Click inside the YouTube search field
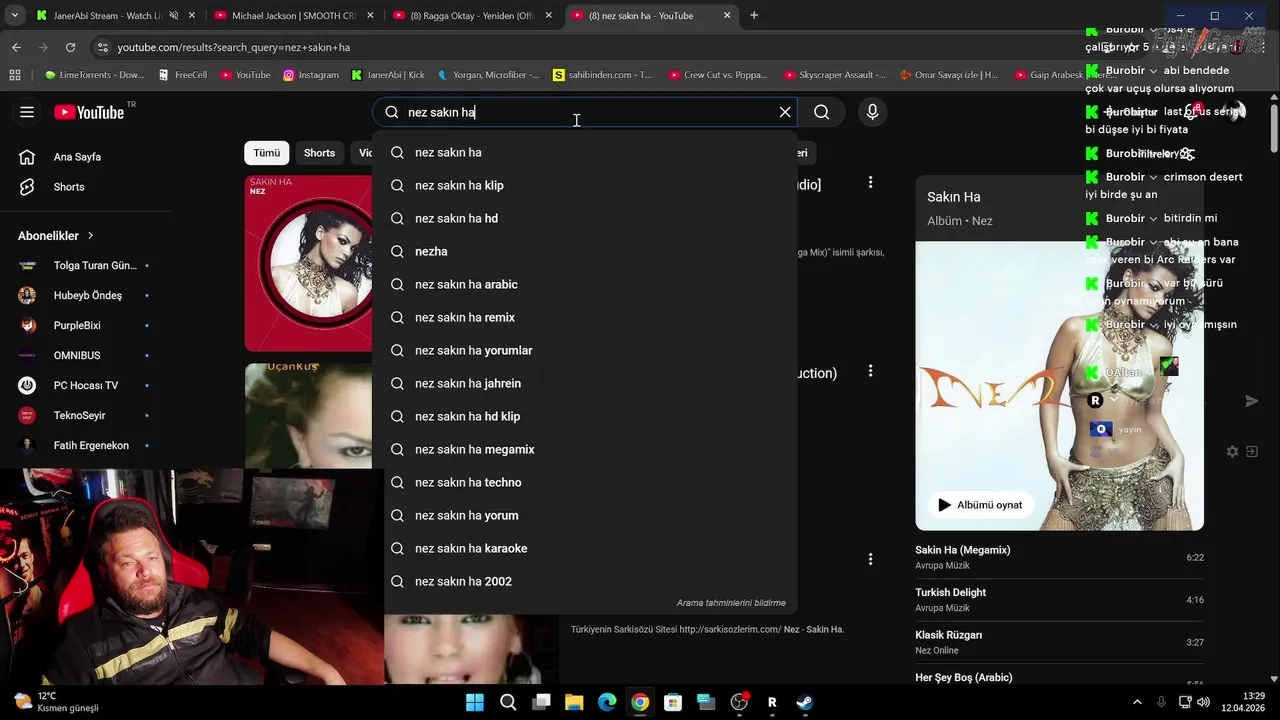 click(x=585, y=112)
